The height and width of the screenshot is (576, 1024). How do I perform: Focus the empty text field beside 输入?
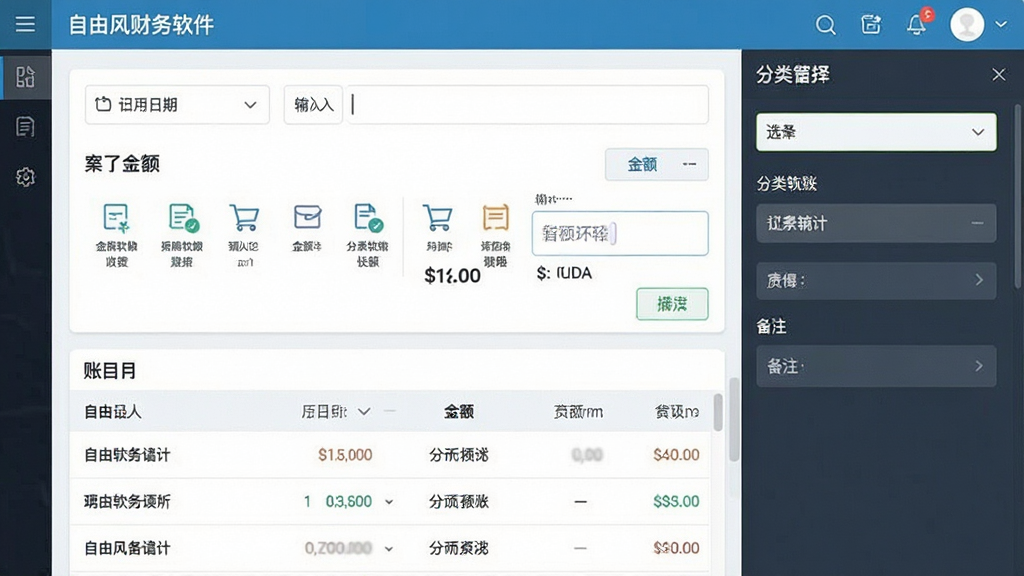coord(528,104)
